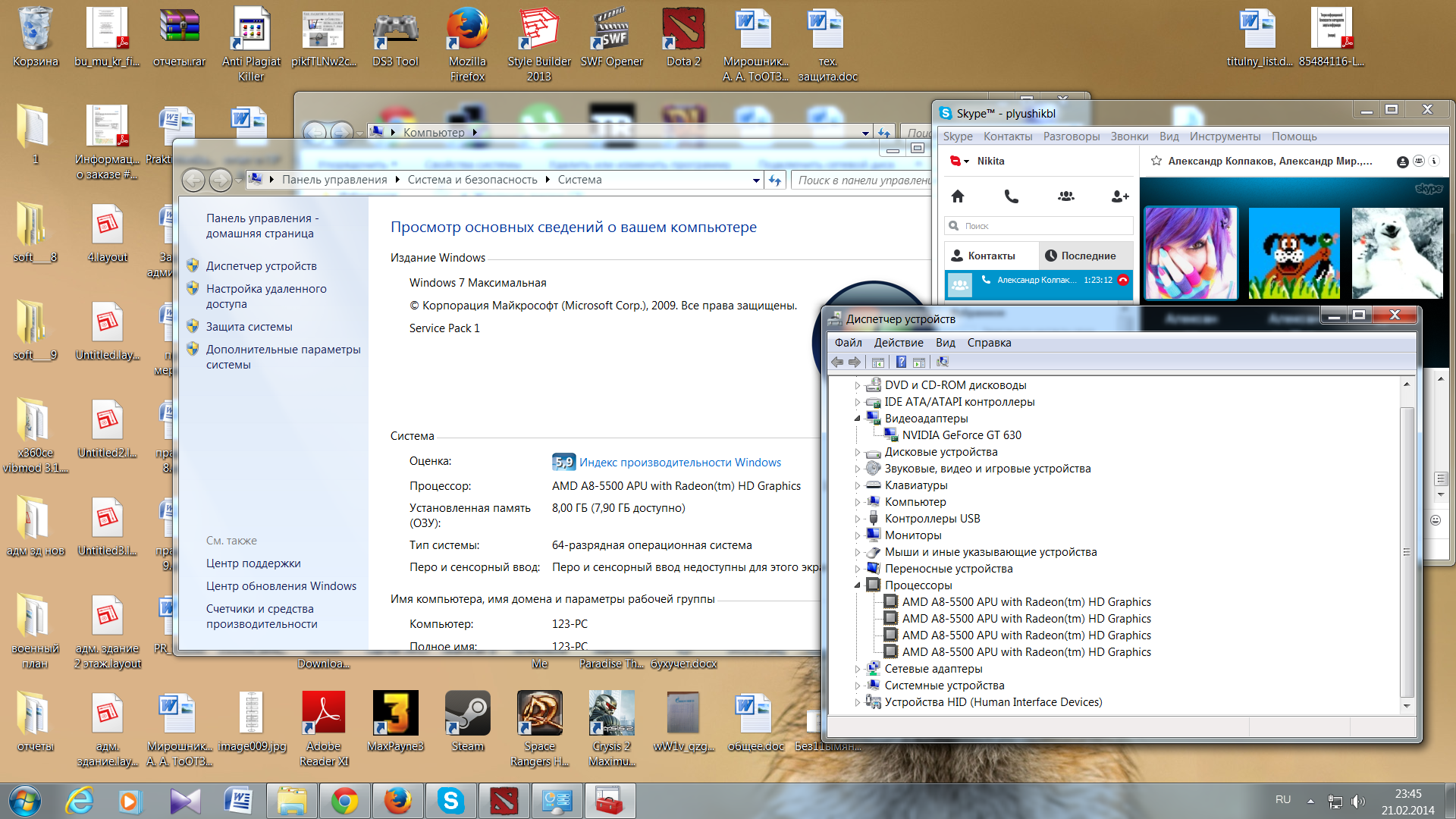The image size is (1456, 819).
Task: Open Центр обновления Windows link
Action: point(281,586)
